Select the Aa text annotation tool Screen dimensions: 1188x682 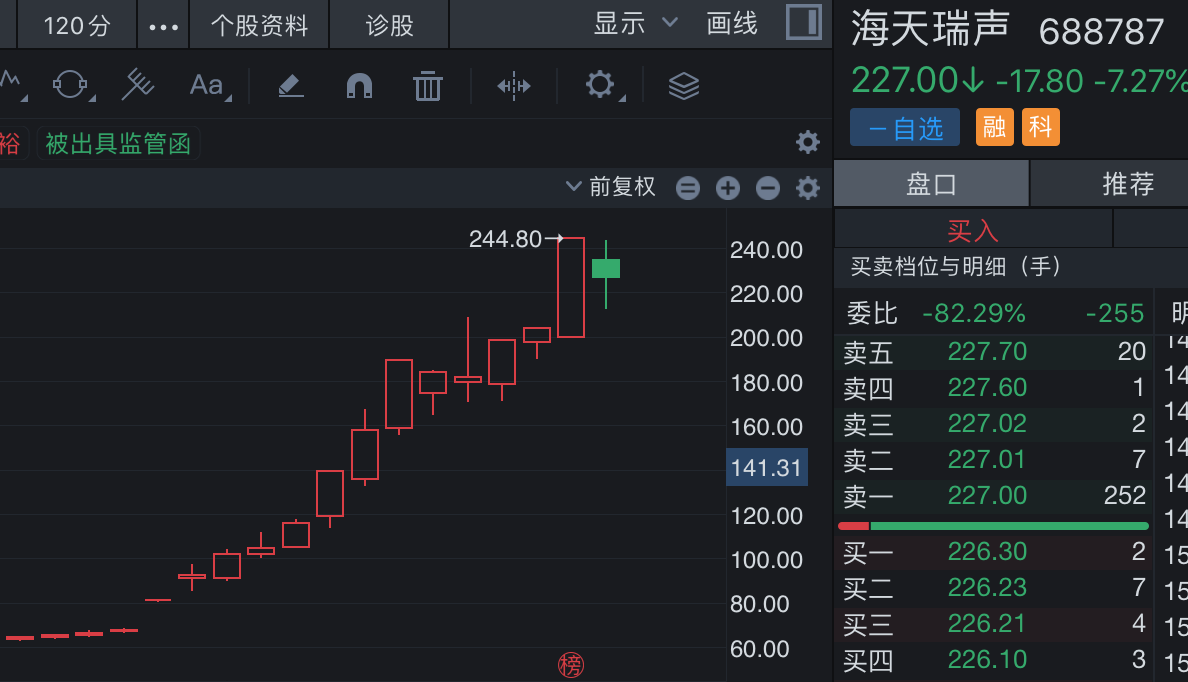208,86
